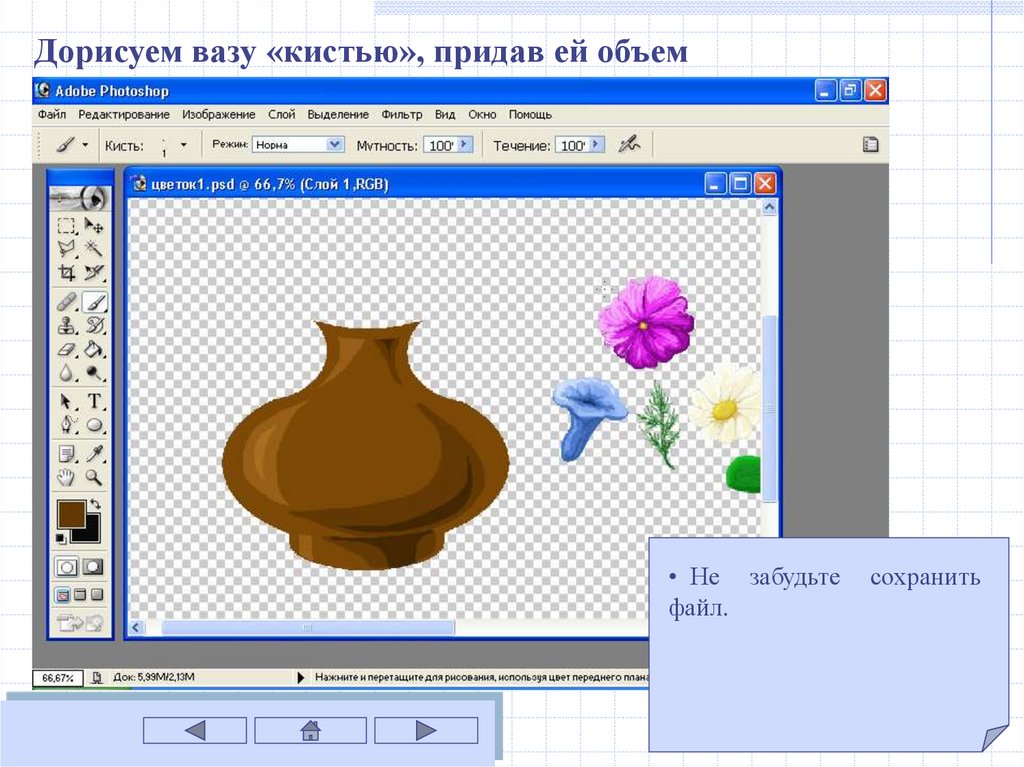Open the Помощь menu
1024x767 pixels.
pyautogui.click(x=530, y=114)
